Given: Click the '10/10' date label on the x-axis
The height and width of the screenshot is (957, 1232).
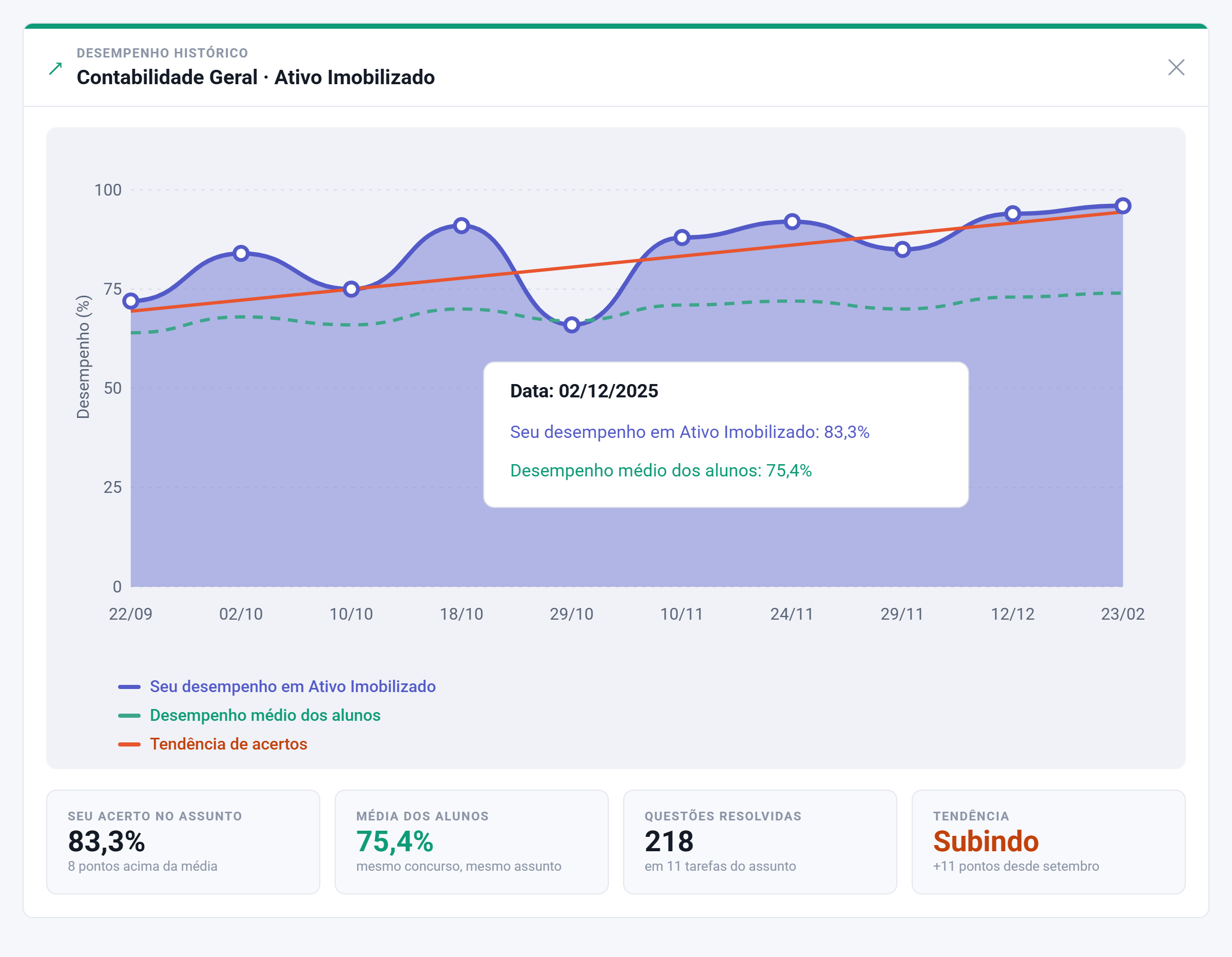Looking at the screenshot, I should click(352, 614).
